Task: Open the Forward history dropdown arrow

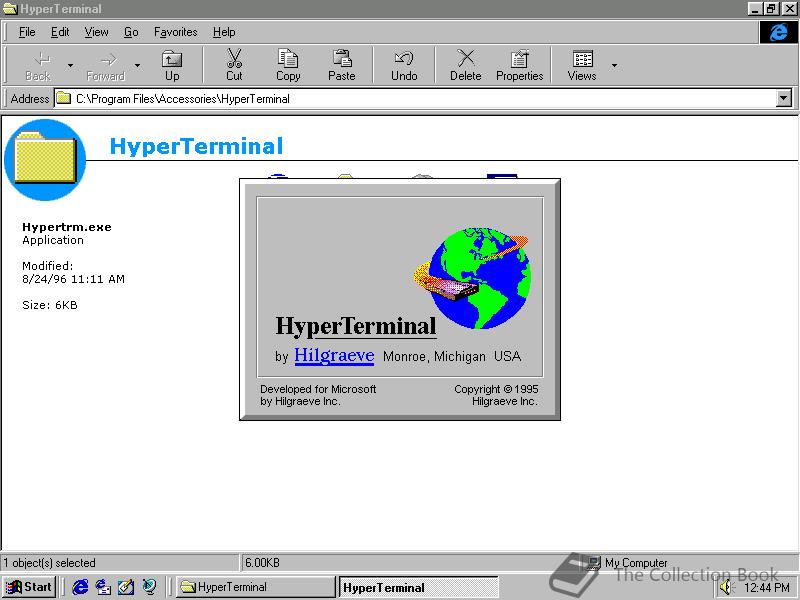Action: pos(137,65)
